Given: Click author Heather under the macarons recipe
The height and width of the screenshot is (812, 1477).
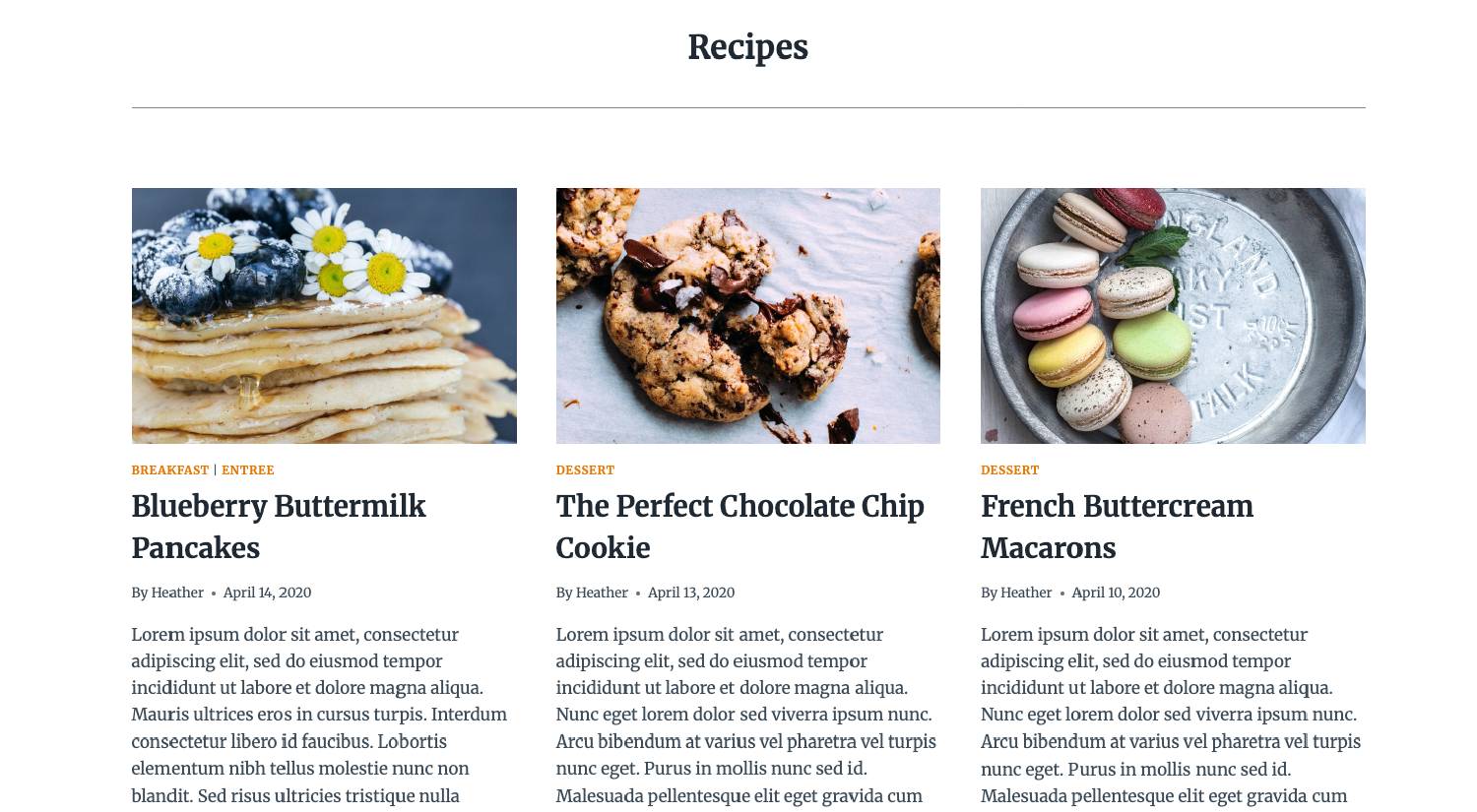Looking at the screenshot, I should 1026,593.
